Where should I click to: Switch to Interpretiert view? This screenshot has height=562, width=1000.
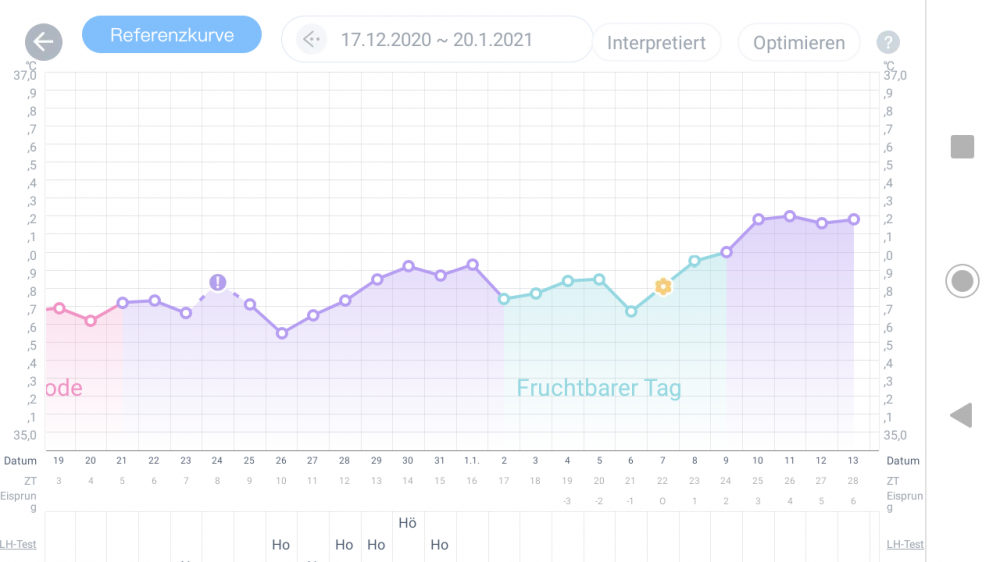pyautogui.click(x=656, y=43)
